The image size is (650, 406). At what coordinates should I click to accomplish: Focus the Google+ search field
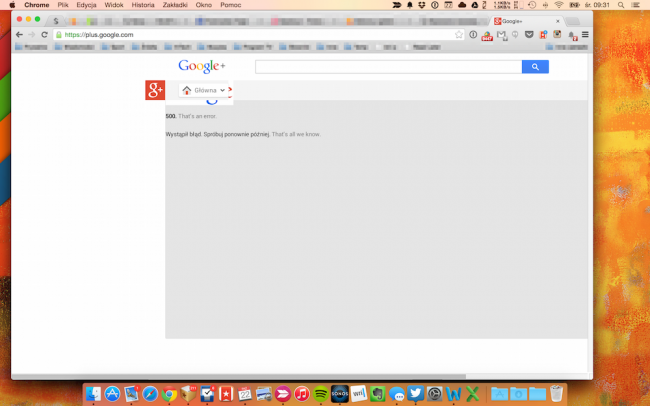coord(388,67)
